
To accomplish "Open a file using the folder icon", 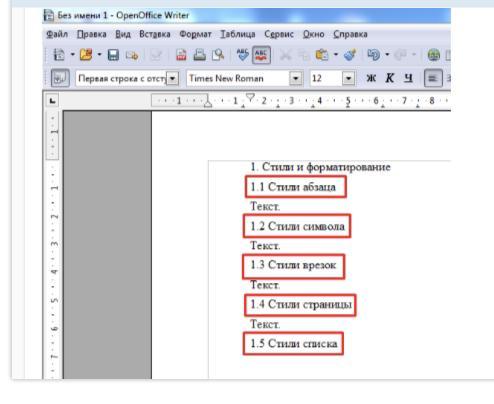I will [x=86, y=55].
